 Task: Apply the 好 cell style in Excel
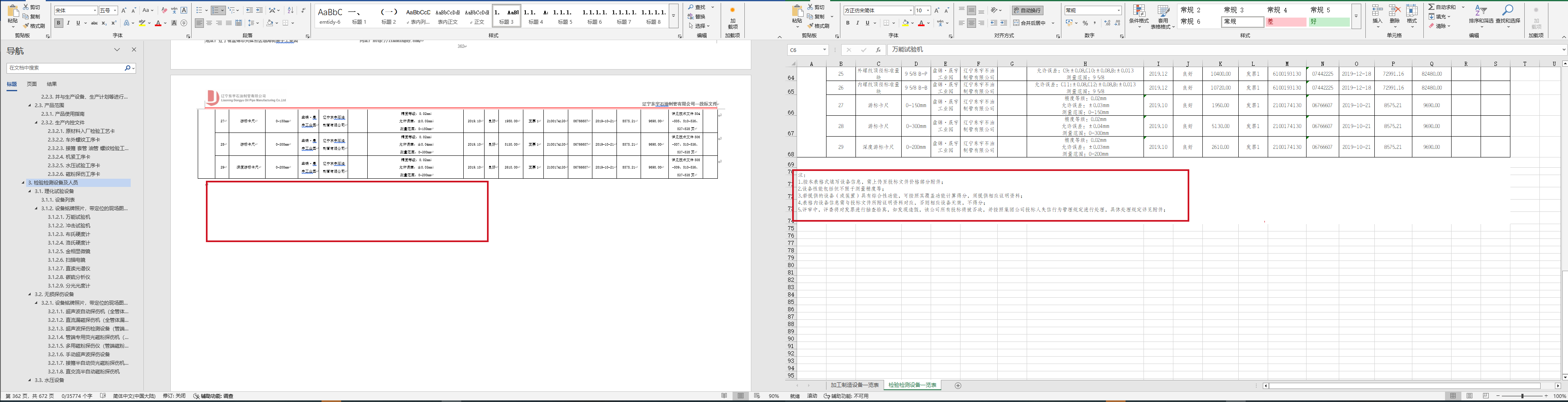pos(1329,22)
